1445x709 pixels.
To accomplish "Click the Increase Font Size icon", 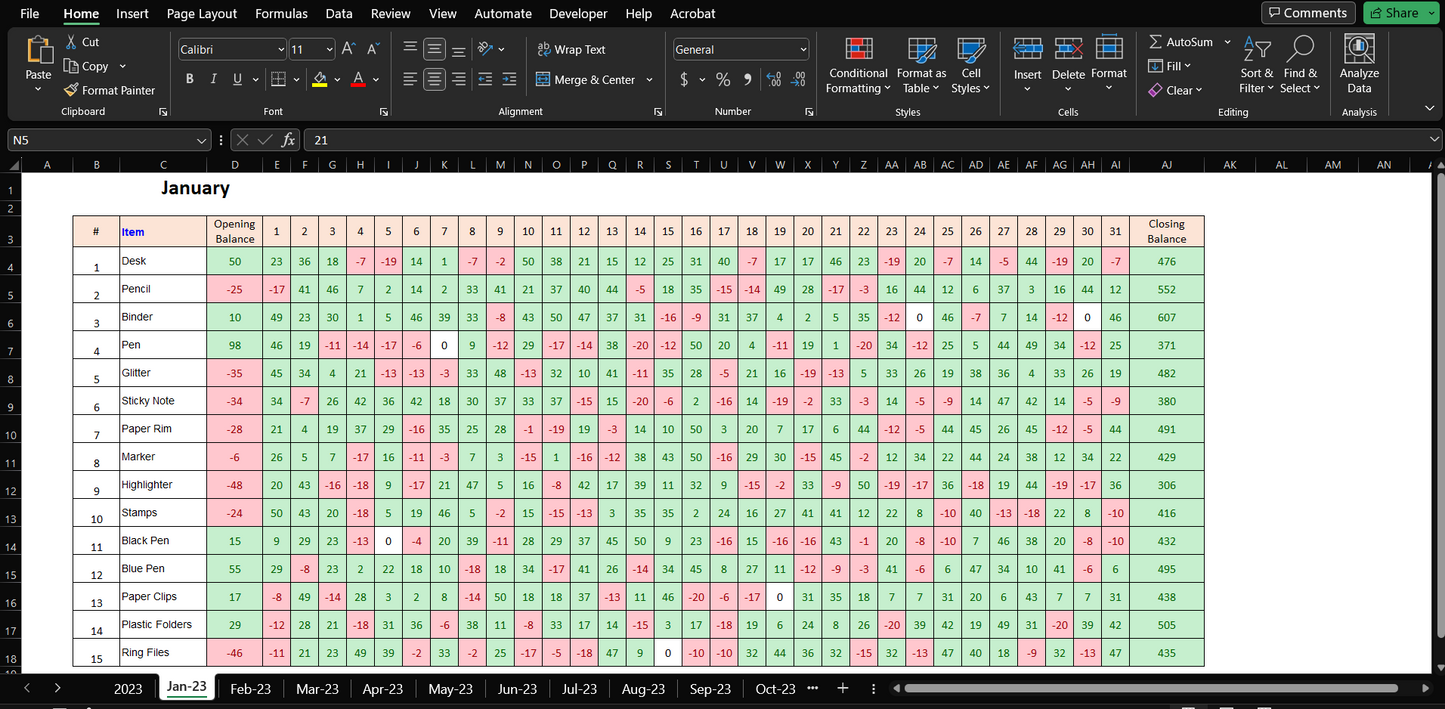I will click(348, 49).
